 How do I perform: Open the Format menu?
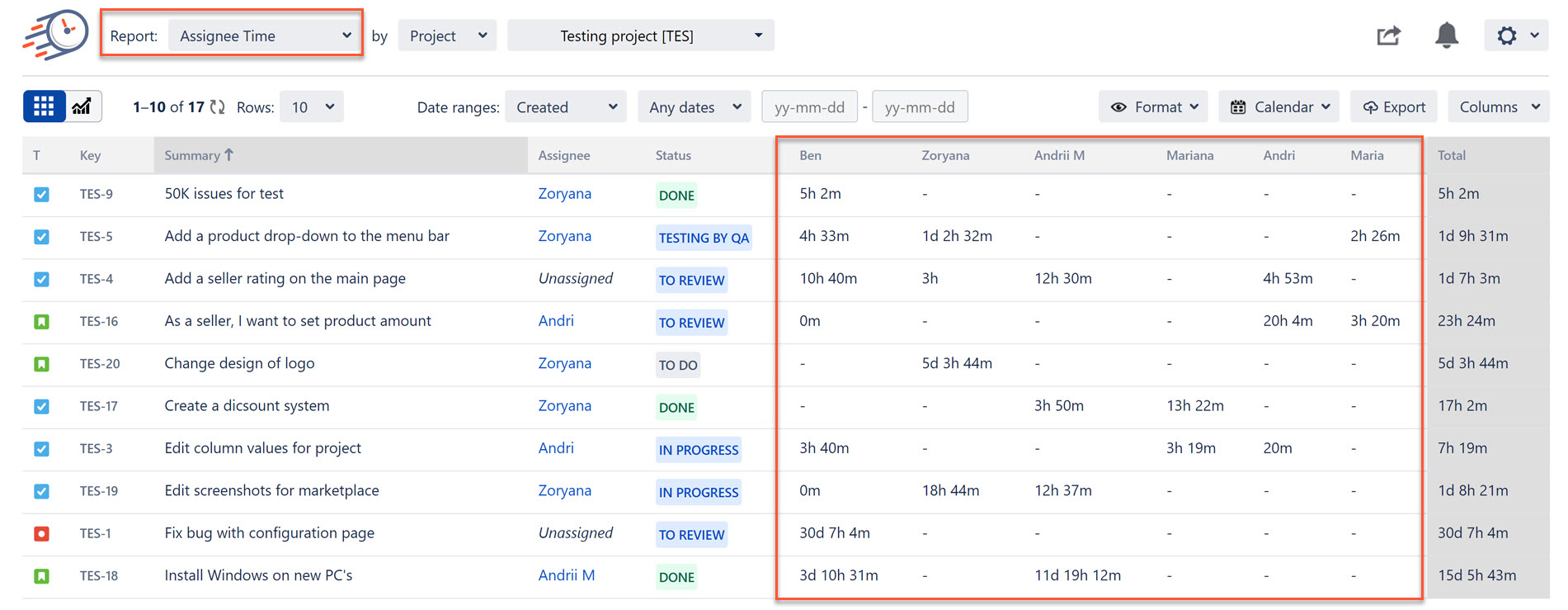pos(1153,107)
